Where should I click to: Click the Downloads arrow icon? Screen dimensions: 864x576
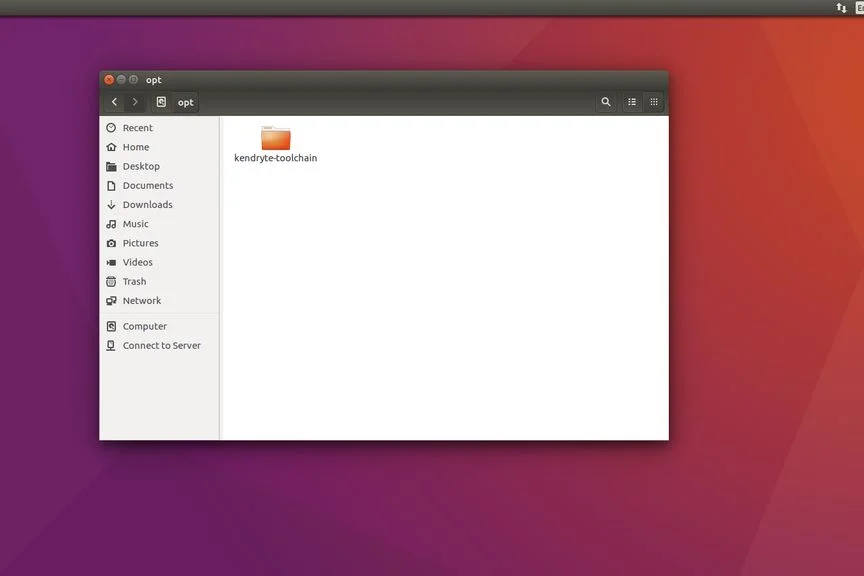click(x=111, y=205)
